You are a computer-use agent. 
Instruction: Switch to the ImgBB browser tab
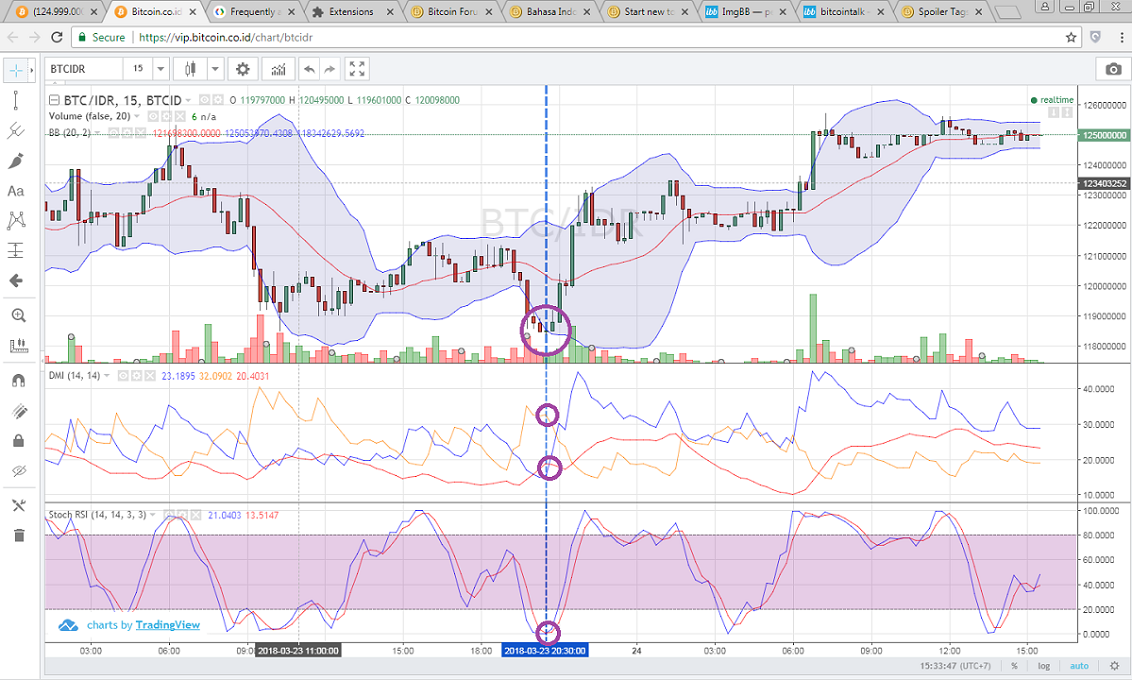pos(746,12)
